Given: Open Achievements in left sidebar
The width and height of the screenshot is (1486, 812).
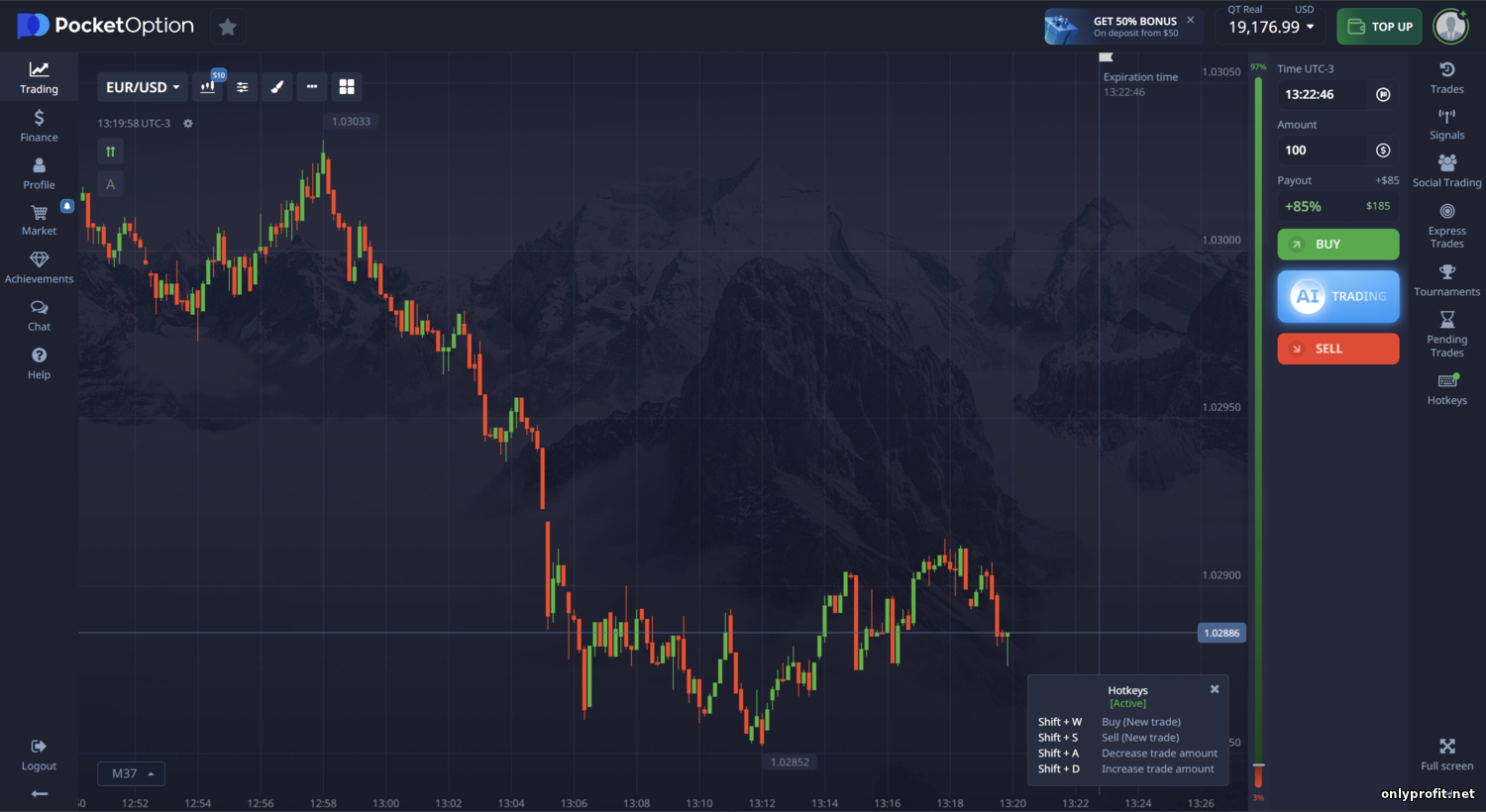Looking at the screenshot, I should (39, 267).
